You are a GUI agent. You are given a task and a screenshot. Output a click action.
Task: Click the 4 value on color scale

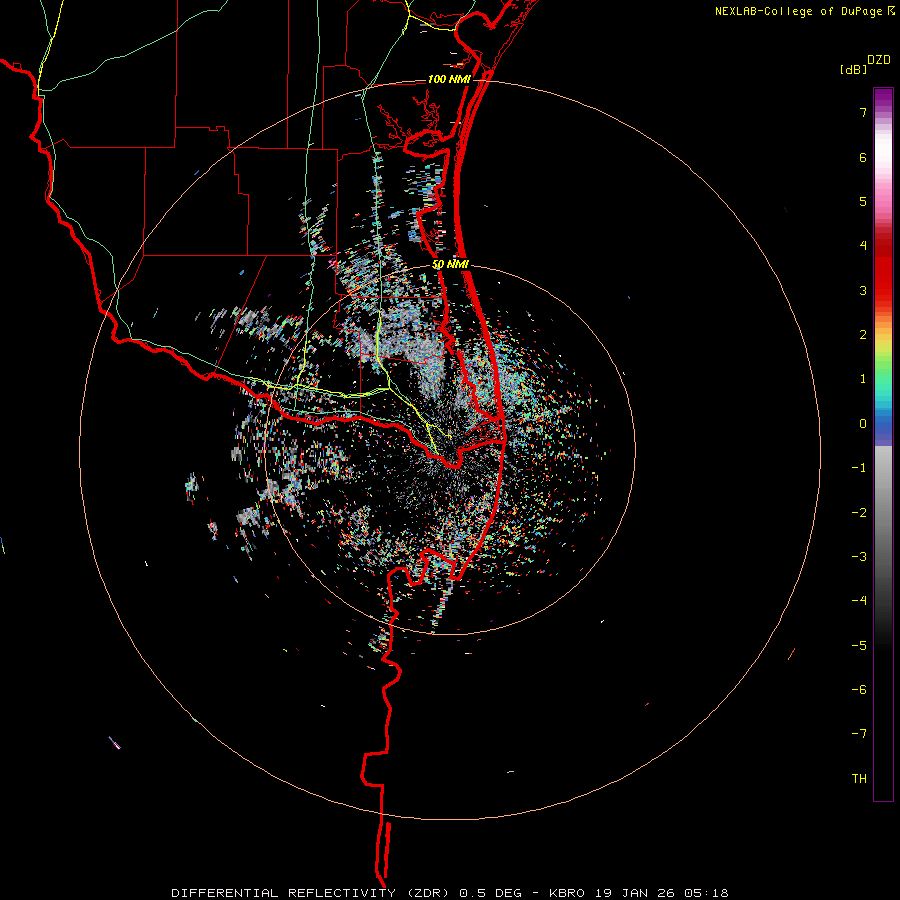863,246
